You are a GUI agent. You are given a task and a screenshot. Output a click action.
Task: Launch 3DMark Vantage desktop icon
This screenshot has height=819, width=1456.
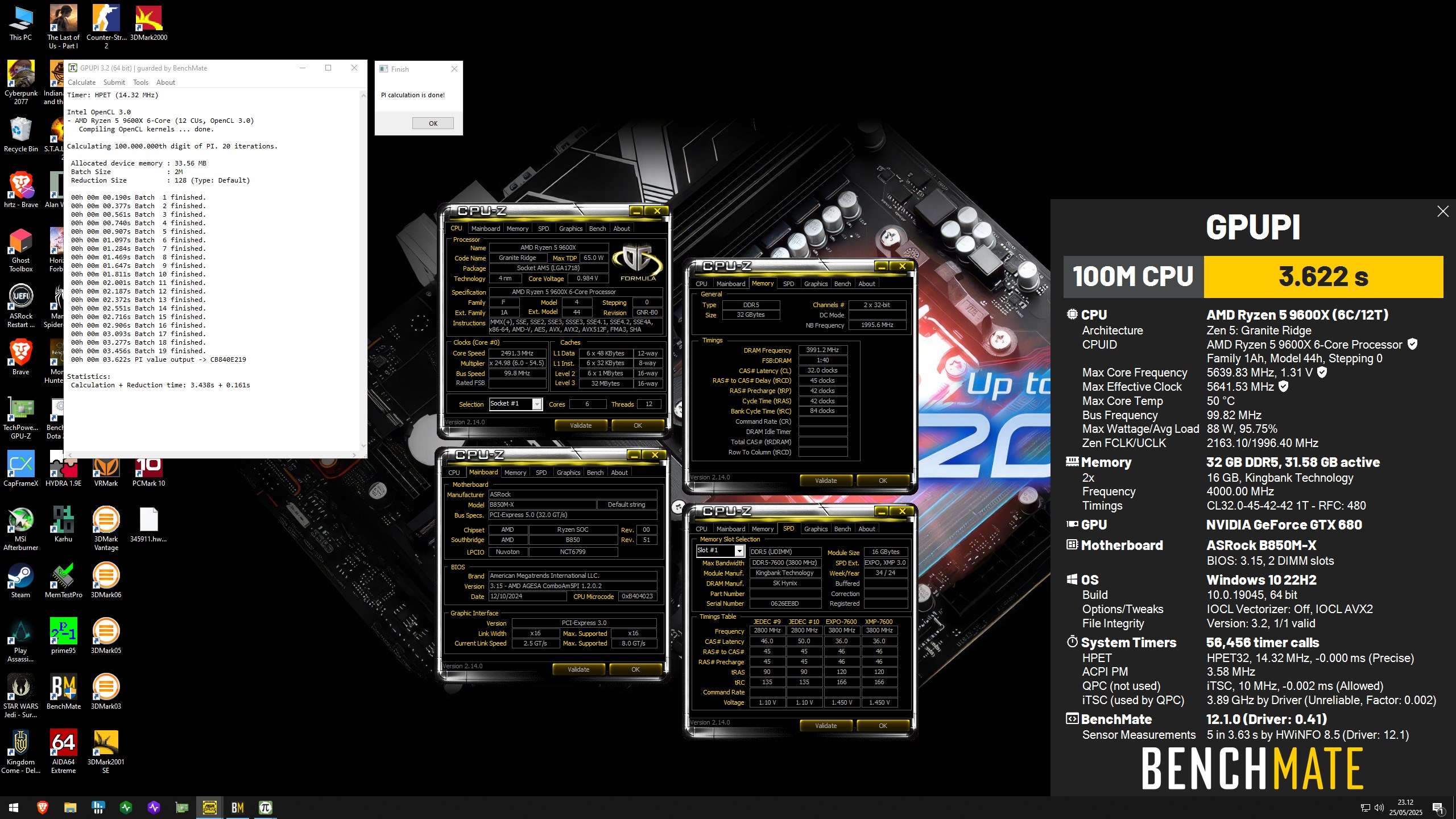(x=106, y=529)
